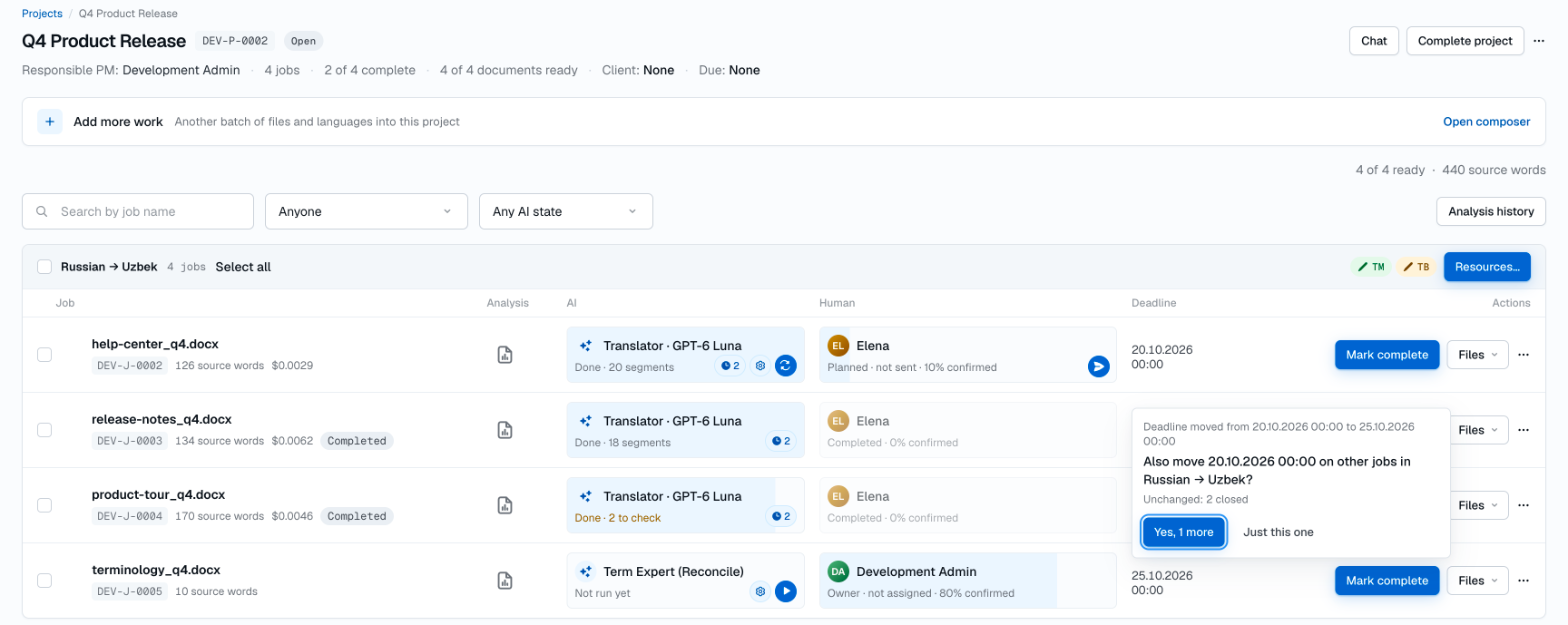Open analysis report icon for terminology_q4.docx
Image resolution: width=1568 pixels, height=625 pixels.
[x=505, y=580]
